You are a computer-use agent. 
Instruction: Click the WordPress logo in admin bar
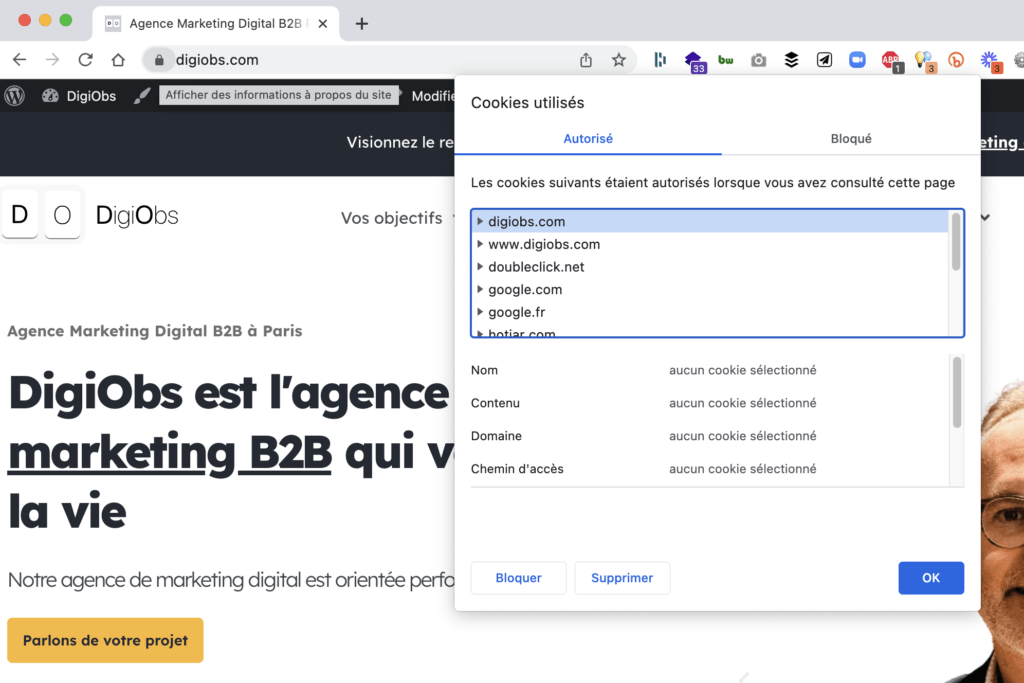point(15,96)
